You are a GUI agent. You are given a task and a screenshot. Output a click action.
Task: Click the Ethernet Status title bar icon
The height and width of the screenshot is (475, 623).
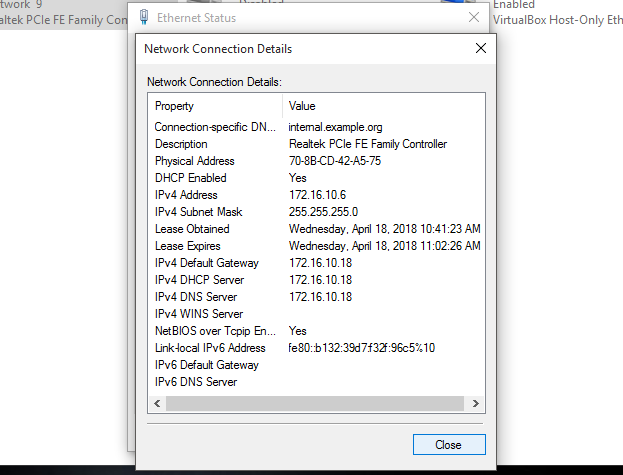click(144, 17)
